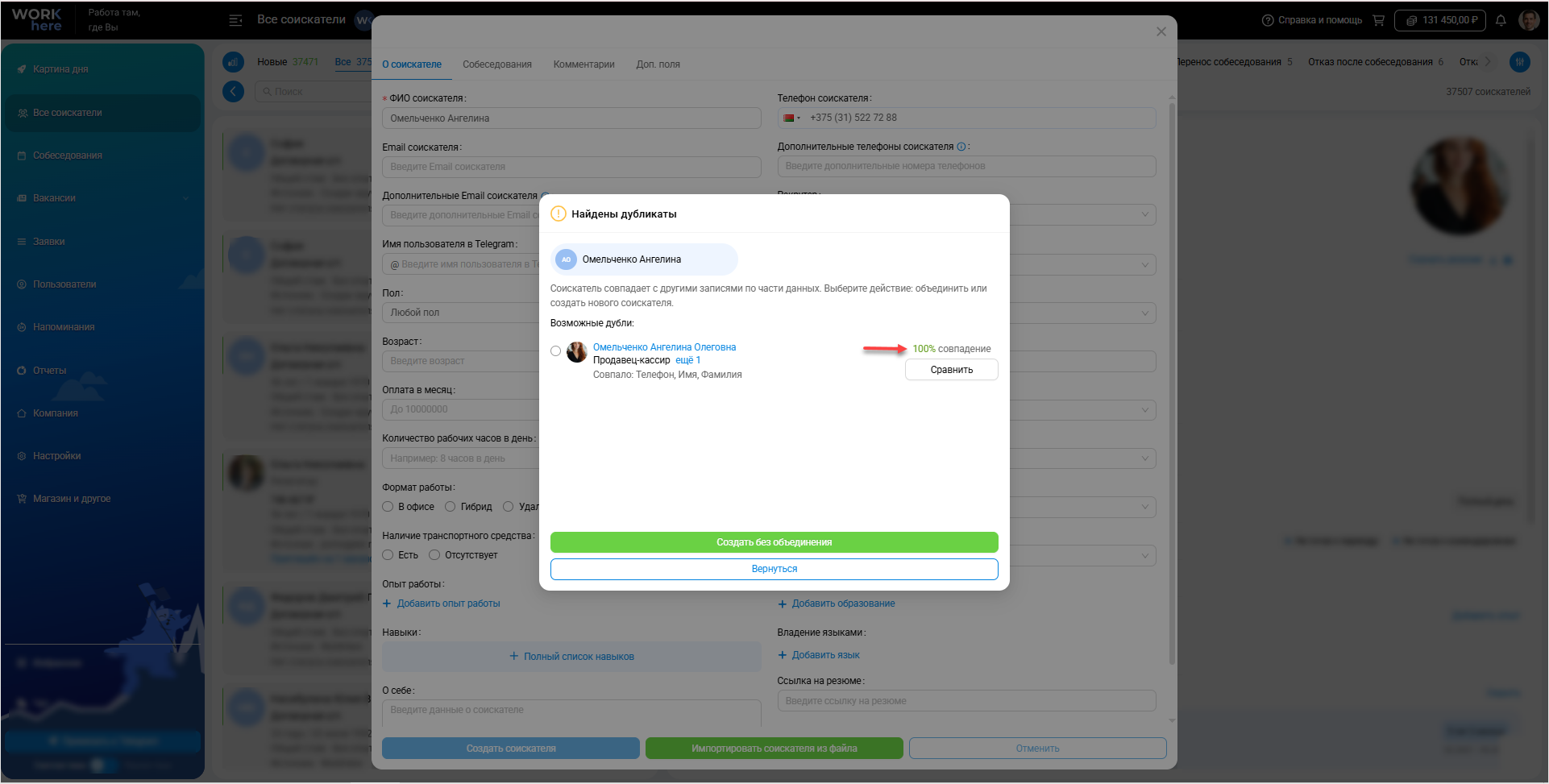Close the applicant form with X
1549x784 pixels.
click(x=1161, y=31)
